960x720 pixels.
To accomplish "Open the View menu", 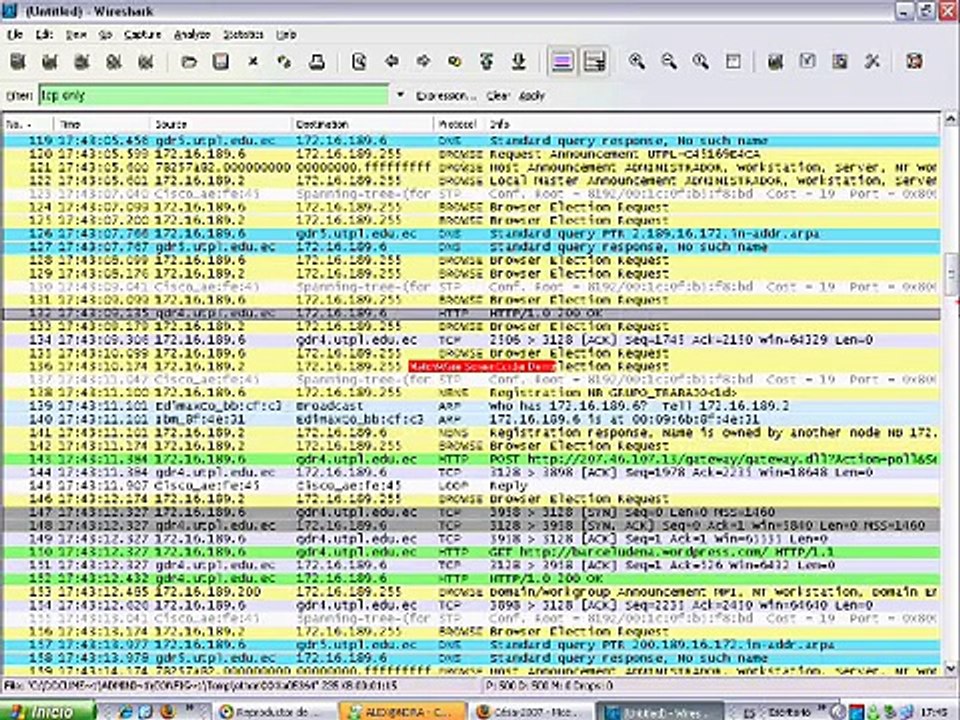I will pyautogui.click(x=76, y=35).
